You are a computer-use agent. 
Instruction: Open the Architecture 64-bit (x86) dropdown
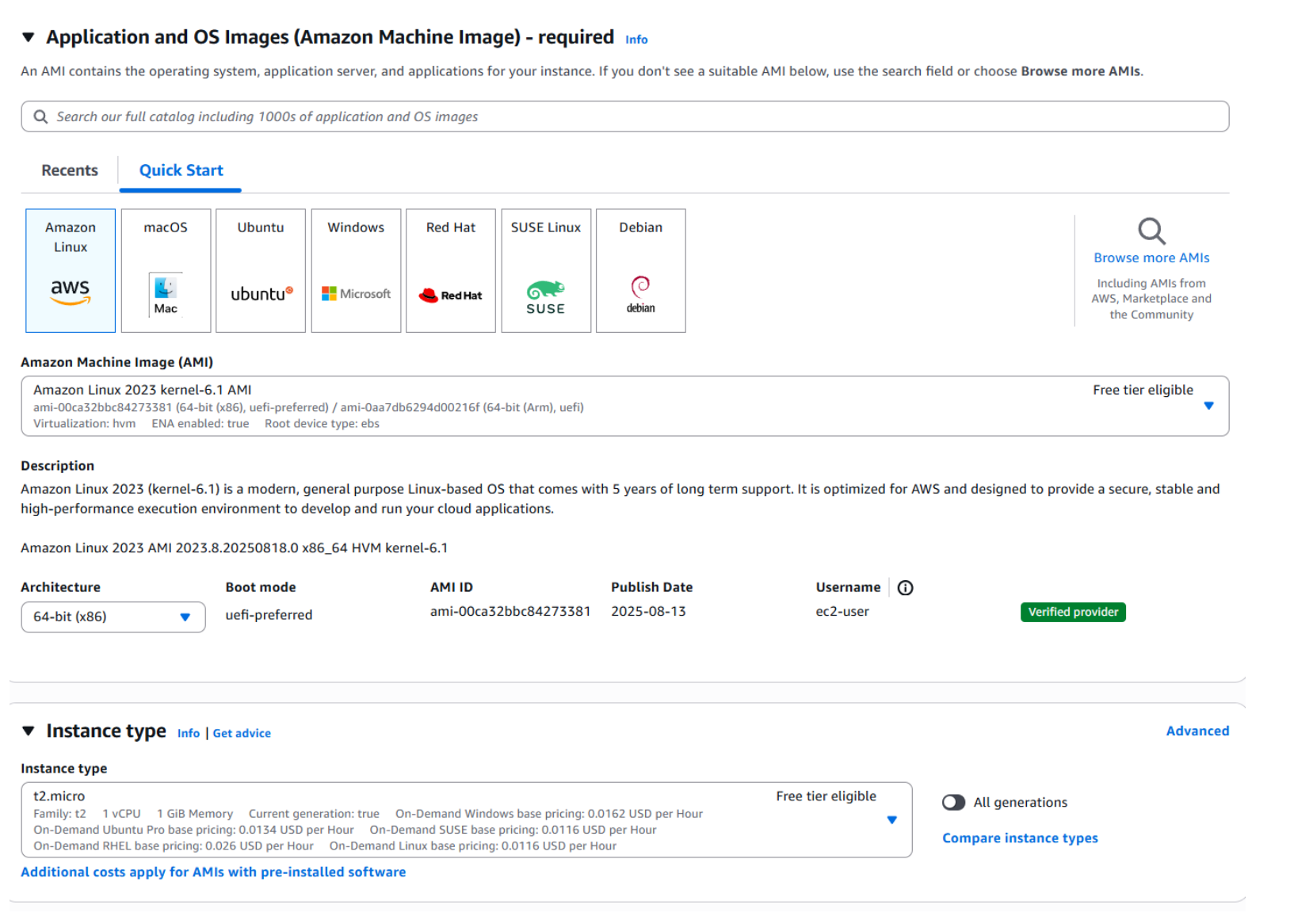tap(185, 617)
